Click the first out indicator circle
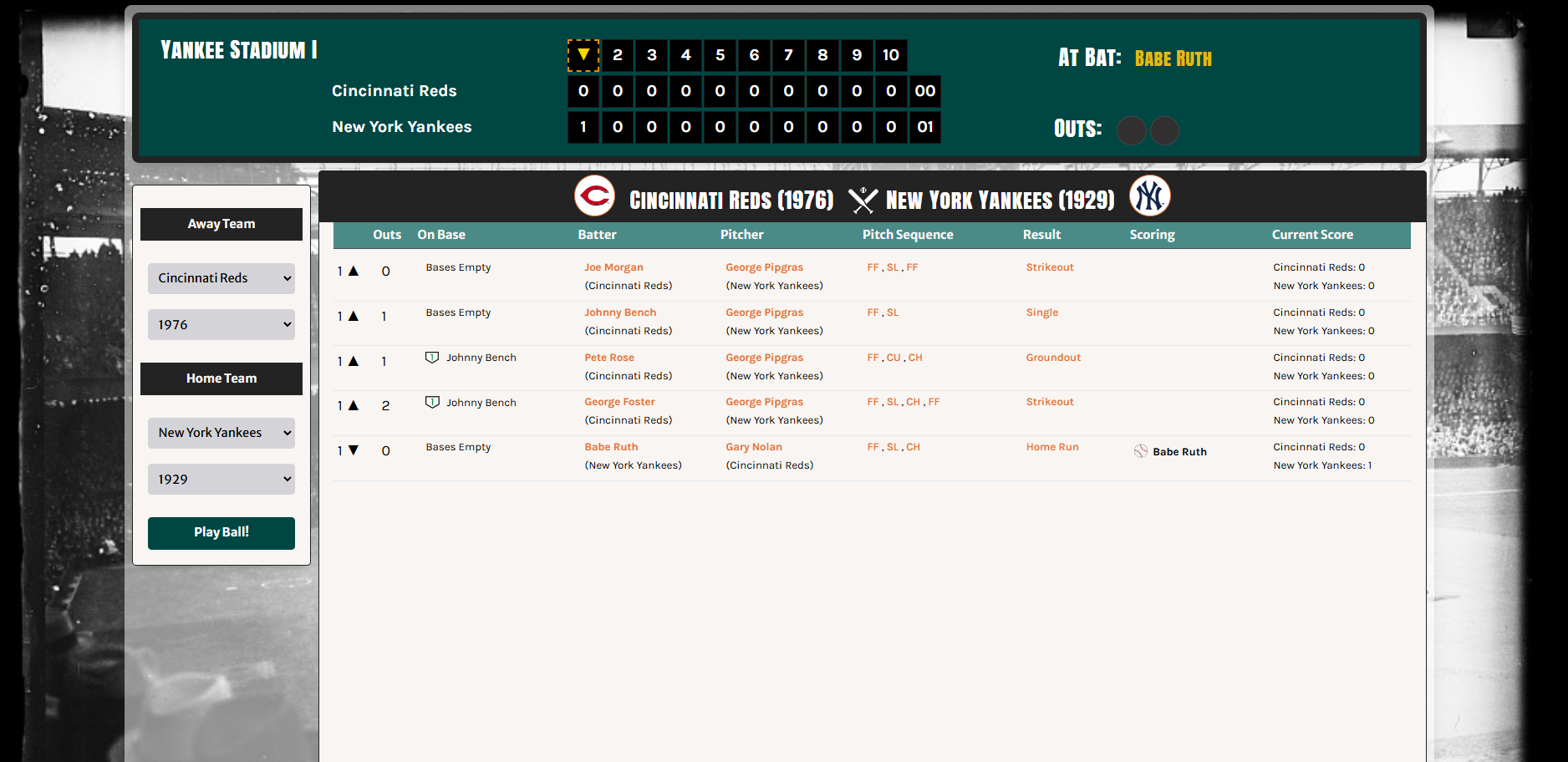 (1132, 130)
